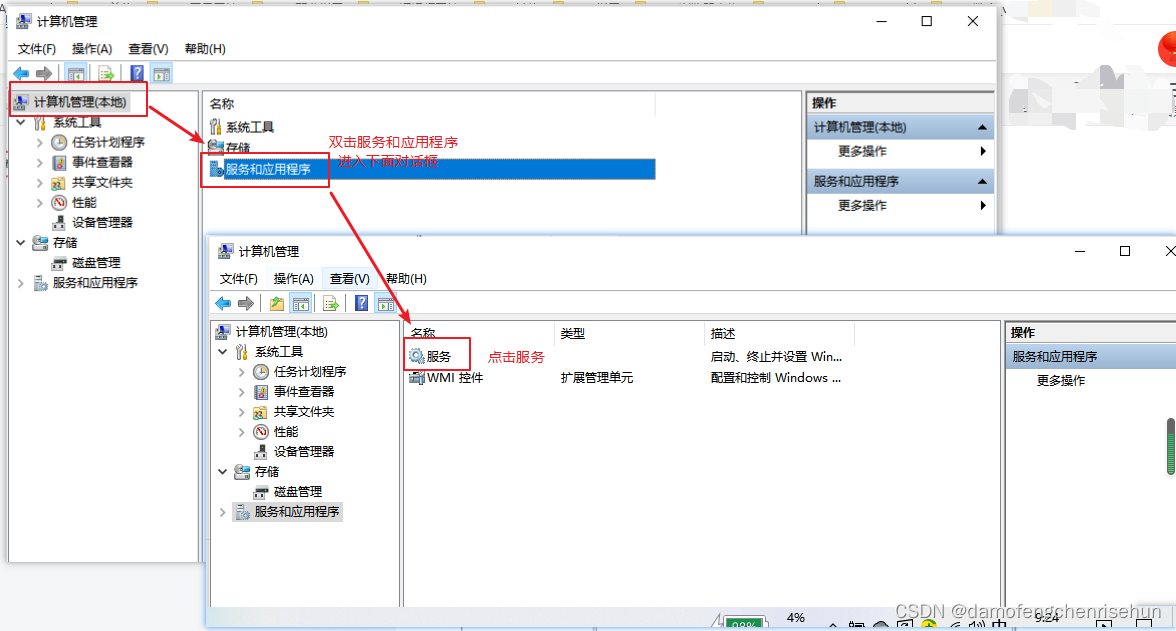Click the battery indicator in the taskbar
Screen dimensions: 1176x631
(x=742, y=623)
